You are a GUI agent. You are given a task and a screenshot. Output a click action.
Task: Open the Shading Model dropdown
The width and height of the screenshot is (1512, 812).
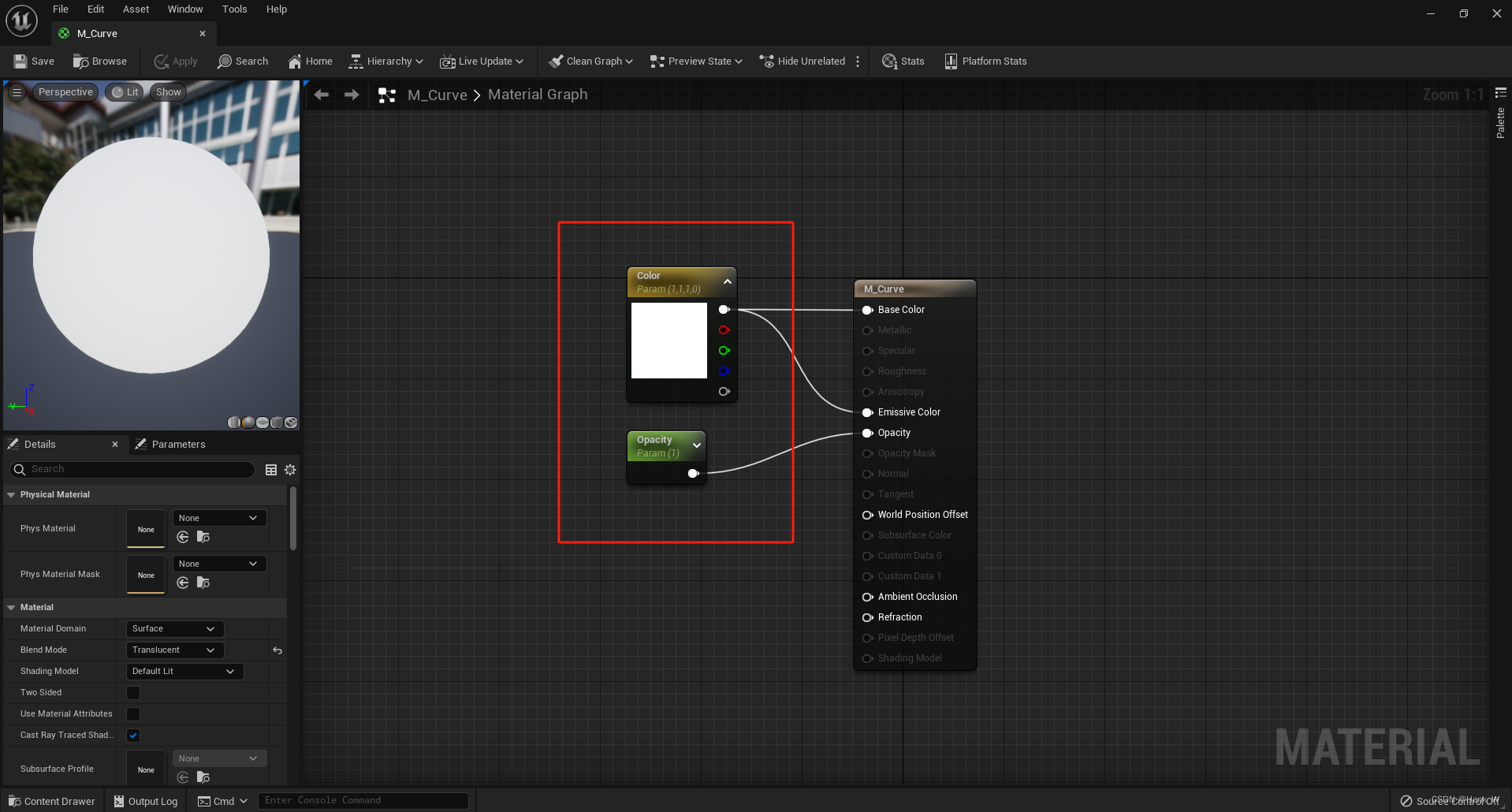[183, 671]
